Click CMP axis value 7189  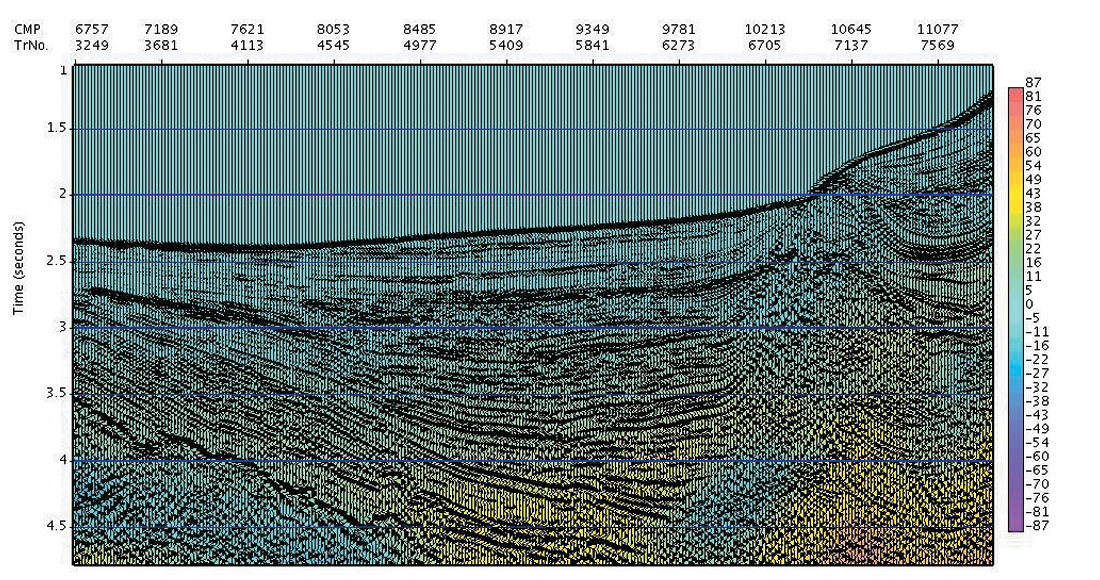tap(161, 29)
